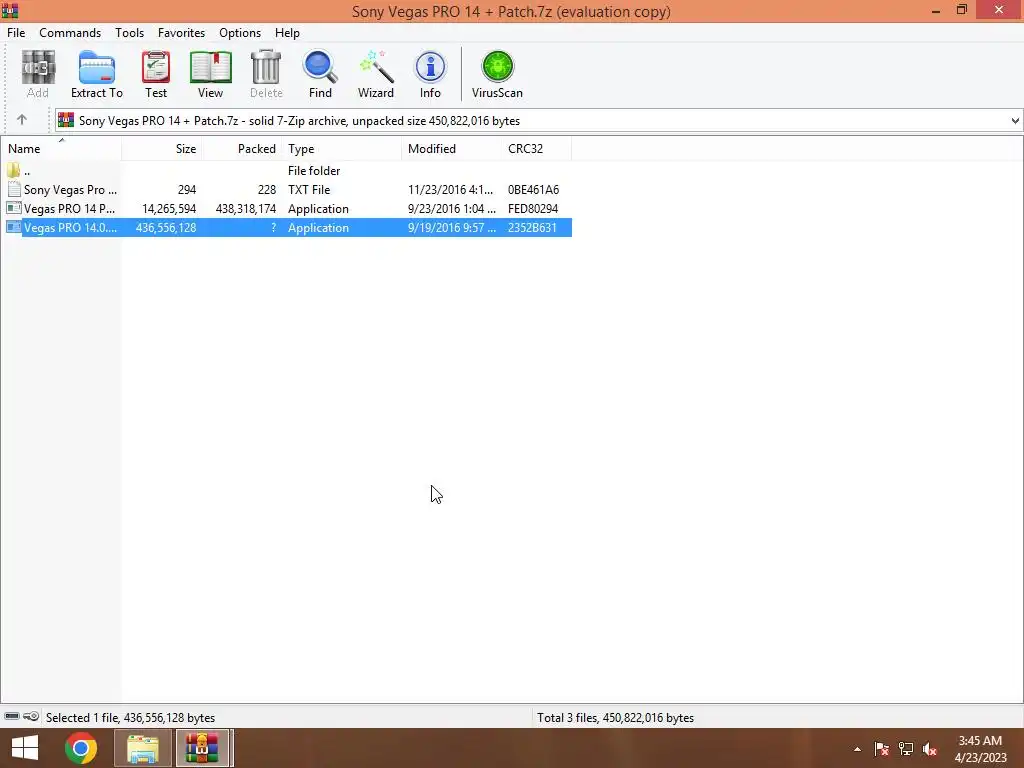Open the View file tool
This screenshot has width=1024, height=768.
(x=210, y=67)
